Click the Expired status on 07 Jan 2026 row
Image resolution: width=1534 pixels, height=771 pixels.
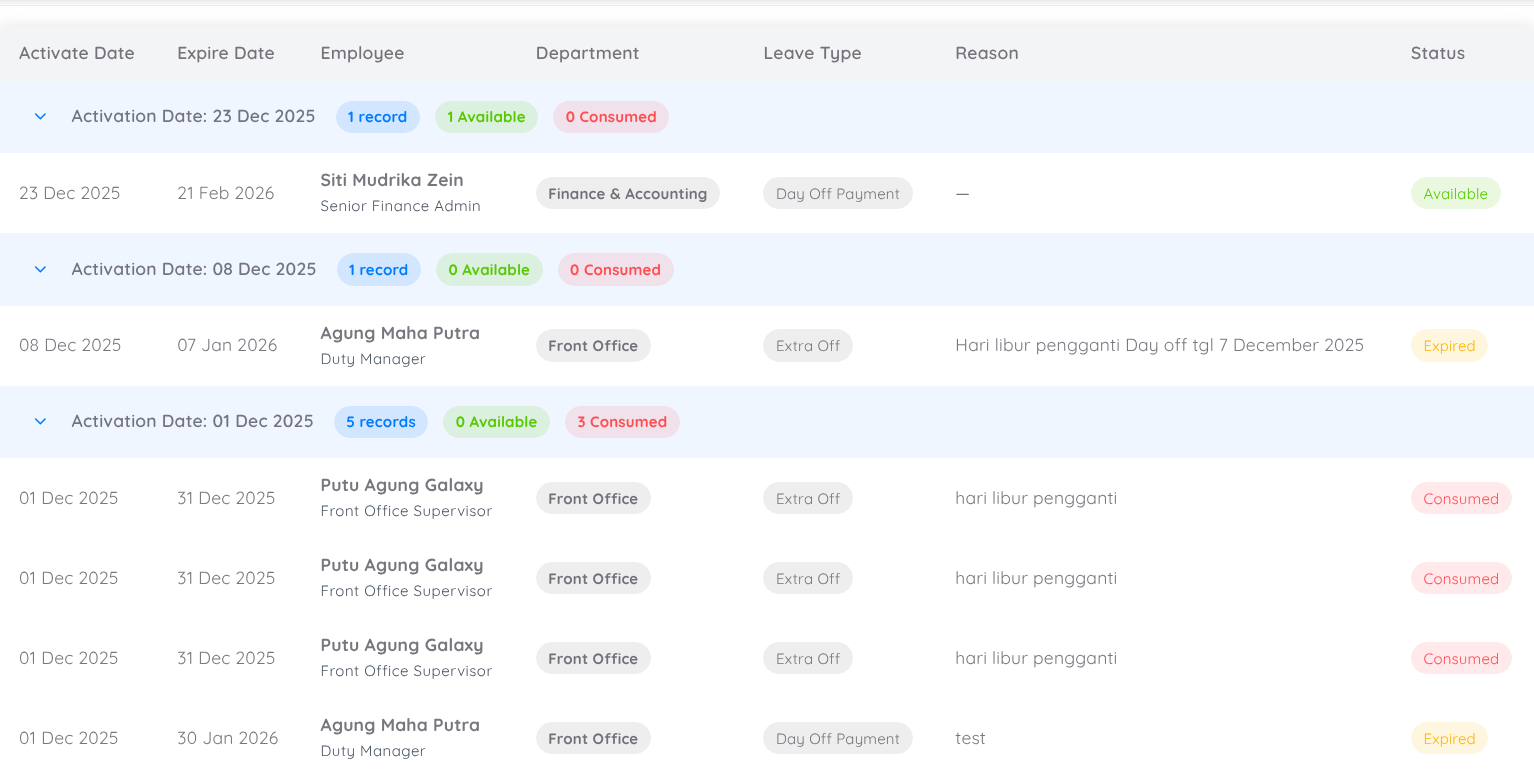pos(1449,346)
